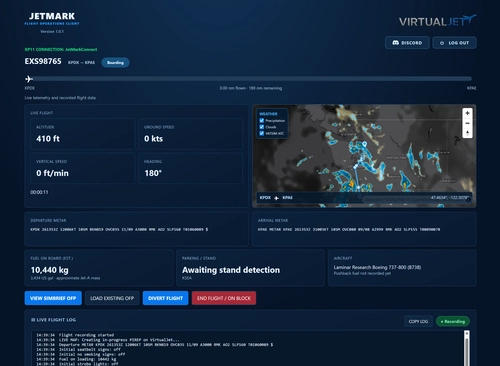
Task: Click the KPDX – KPAE route text in header
Action: click(x=82, y=63)
